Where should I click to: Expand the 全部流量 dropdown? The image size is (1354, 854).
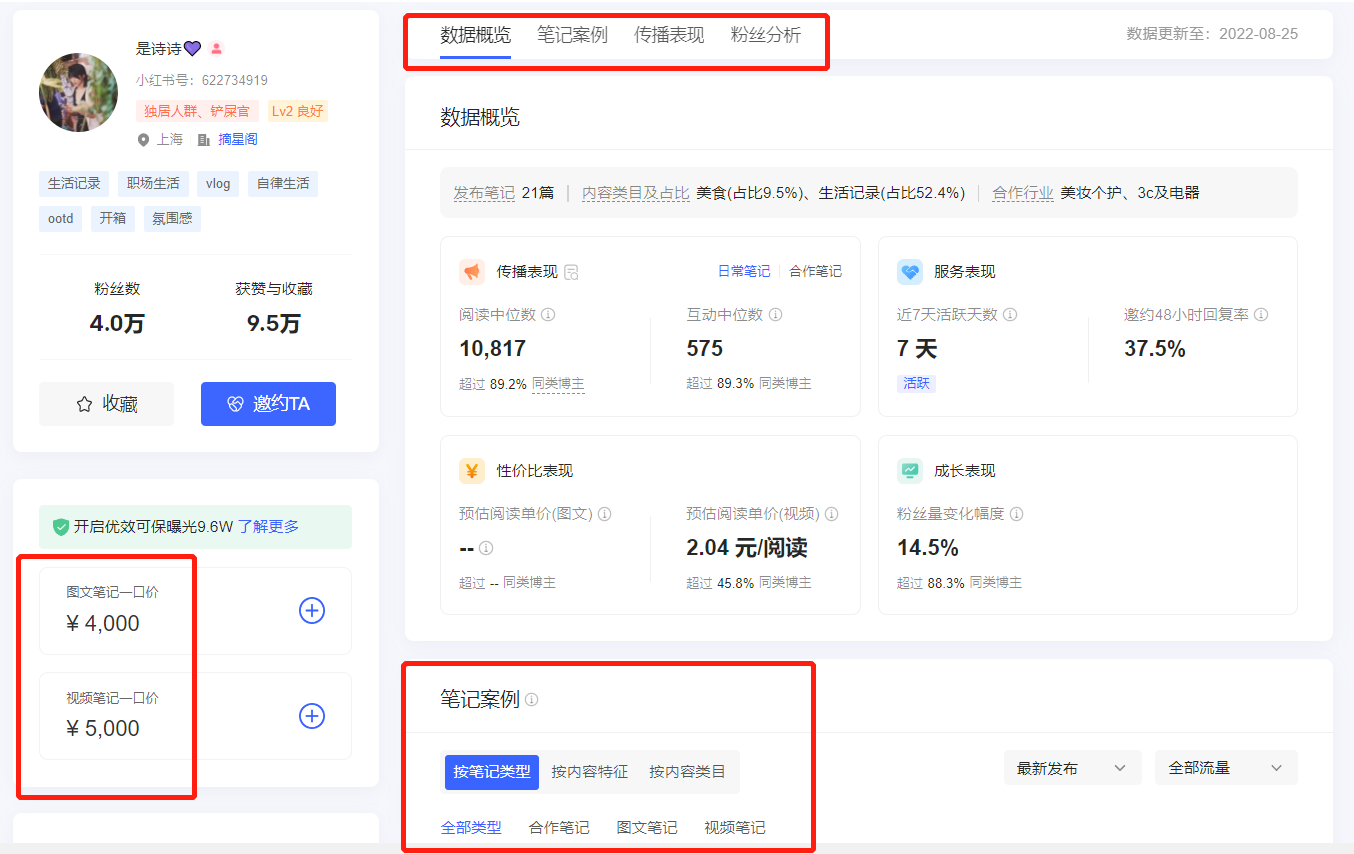tap(1225, 768)
